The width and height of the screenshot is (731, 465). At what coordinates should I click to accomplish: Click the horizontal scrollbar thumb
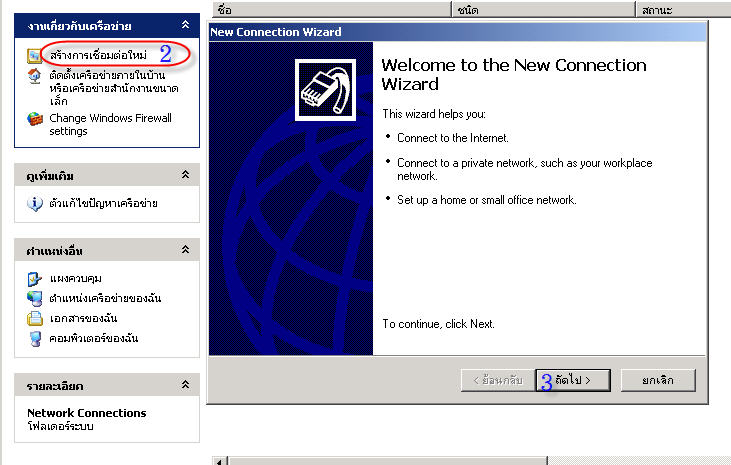[x=387, y=461]
